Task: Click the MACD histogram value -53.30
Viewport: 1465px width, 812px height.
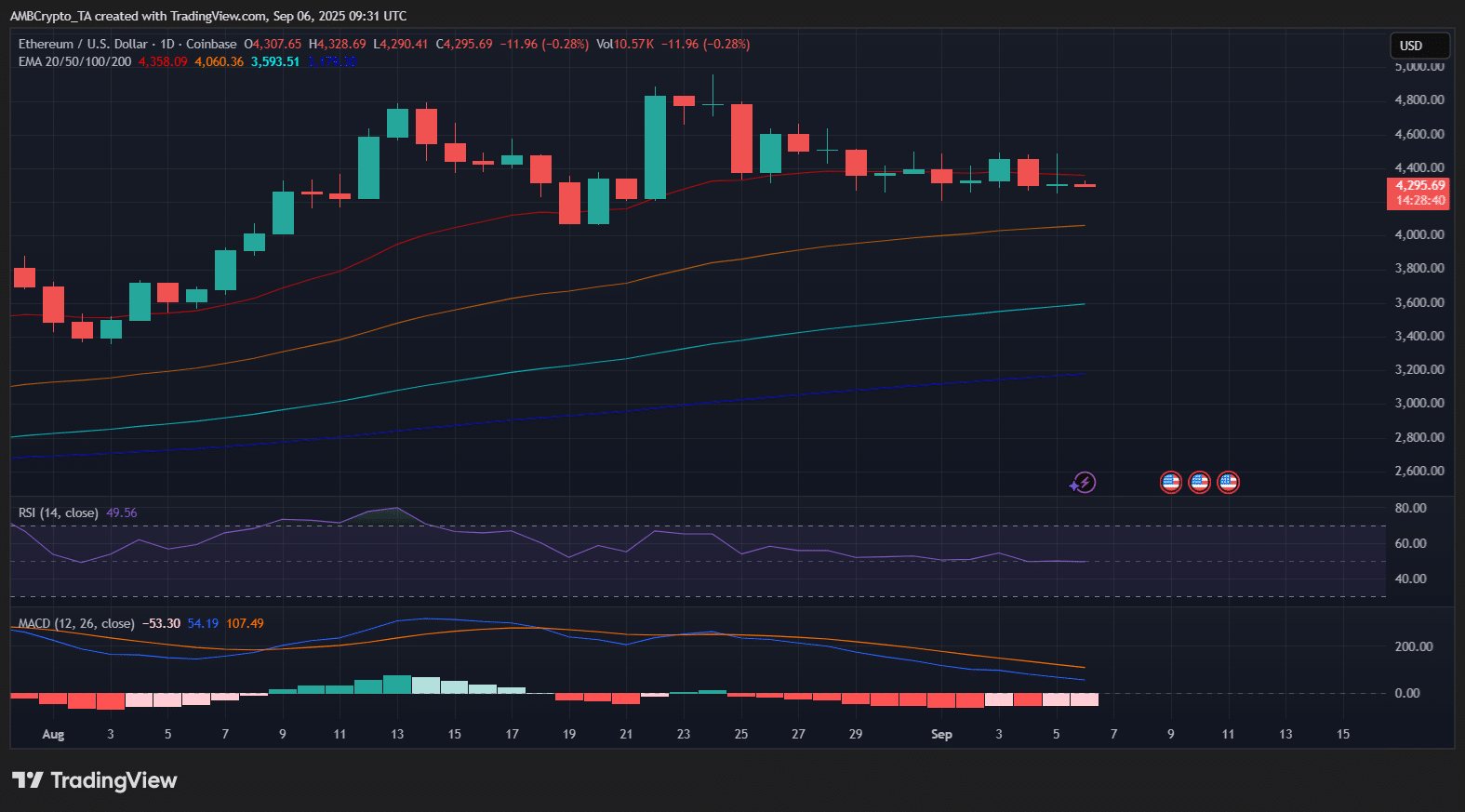Action: [161, 623]
